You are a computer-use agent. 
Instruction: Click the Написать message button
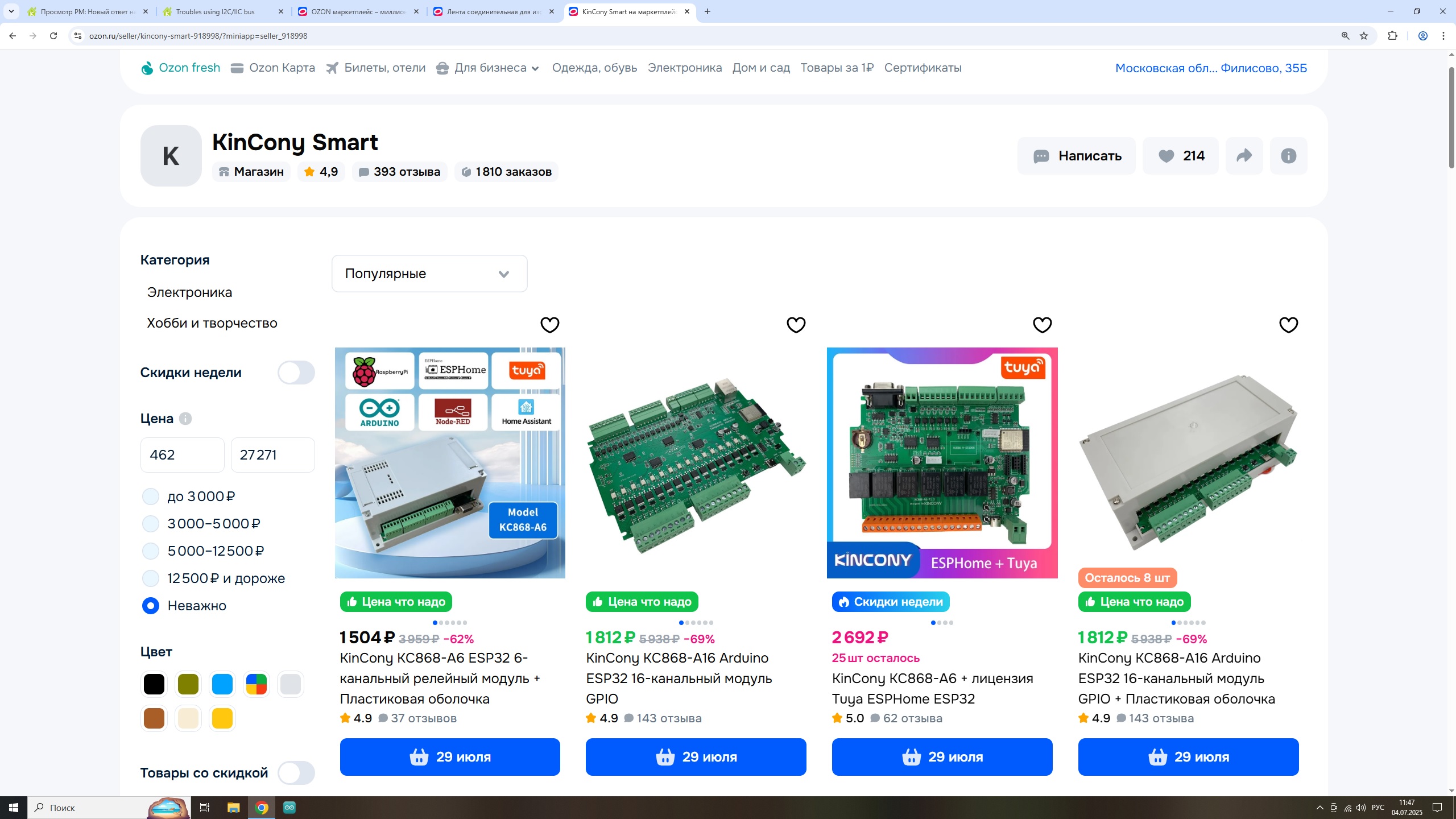click(x=1076, y=156)
